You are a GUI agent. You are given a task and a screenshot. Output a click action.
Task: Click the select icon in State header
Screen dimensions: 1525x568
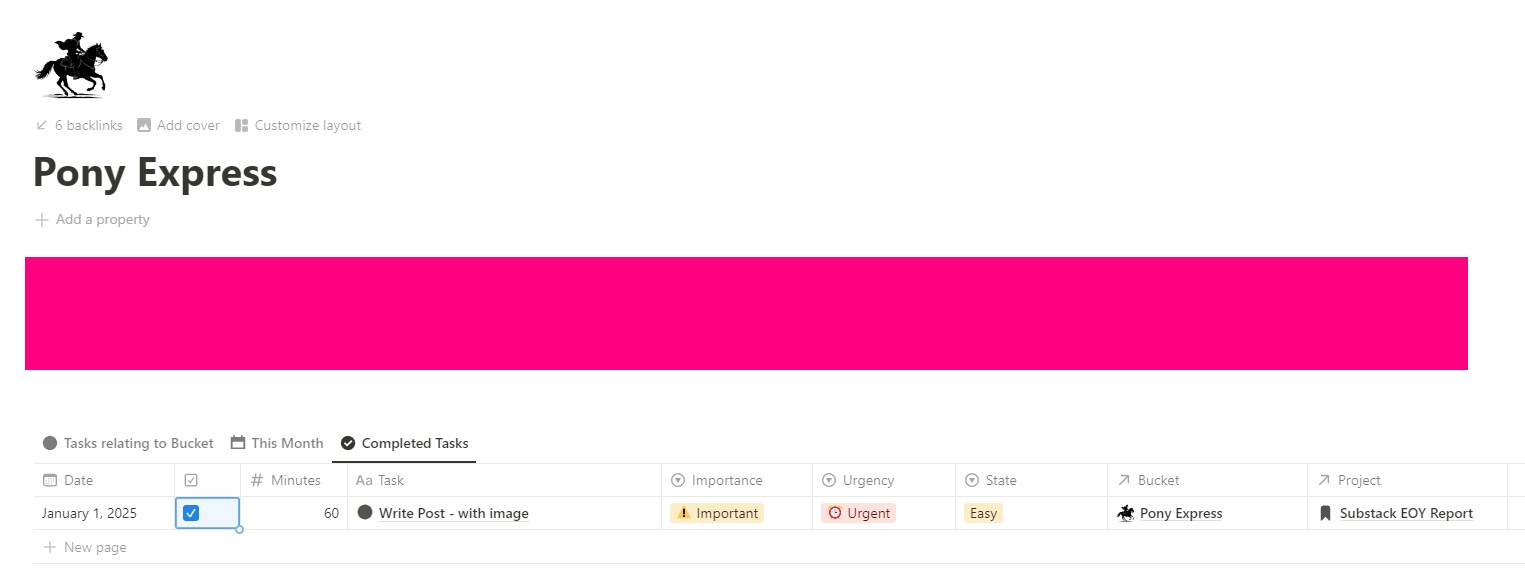coord(971,480)
